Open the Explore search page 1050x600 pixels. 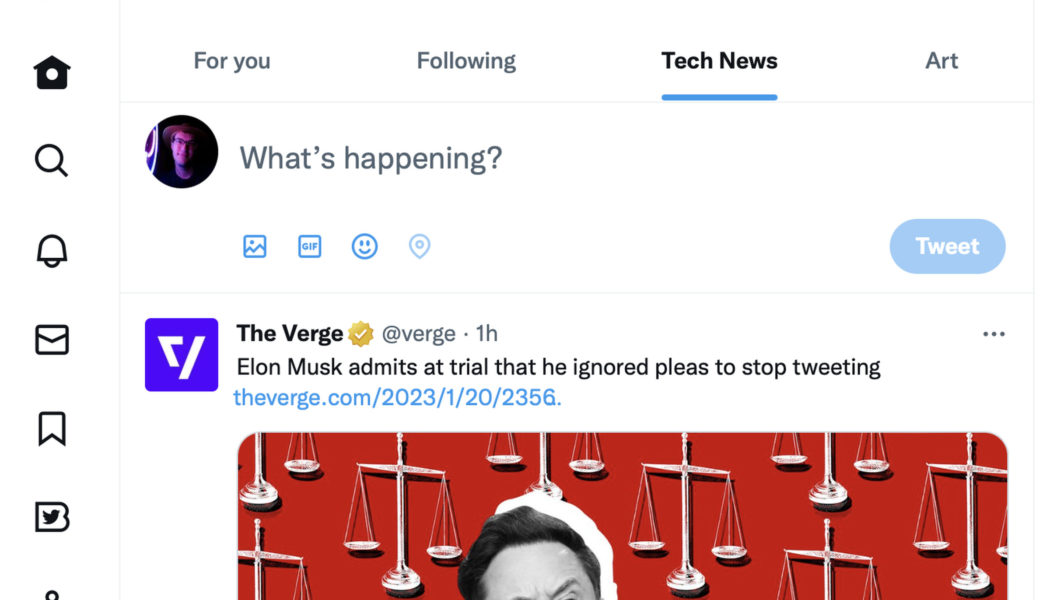click(51, 160)
